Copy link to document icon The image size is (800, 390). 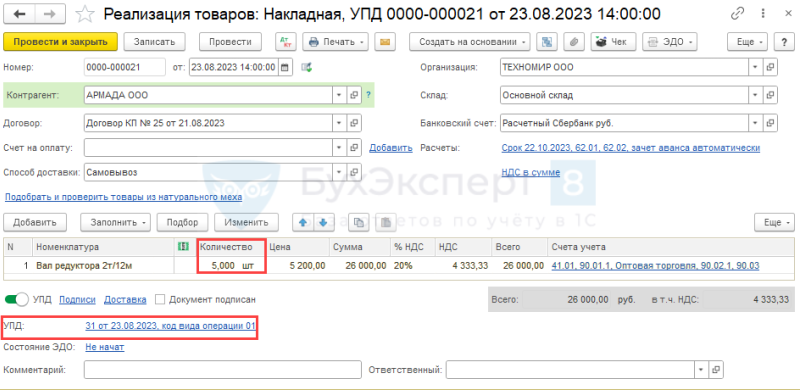click(737, 14)
